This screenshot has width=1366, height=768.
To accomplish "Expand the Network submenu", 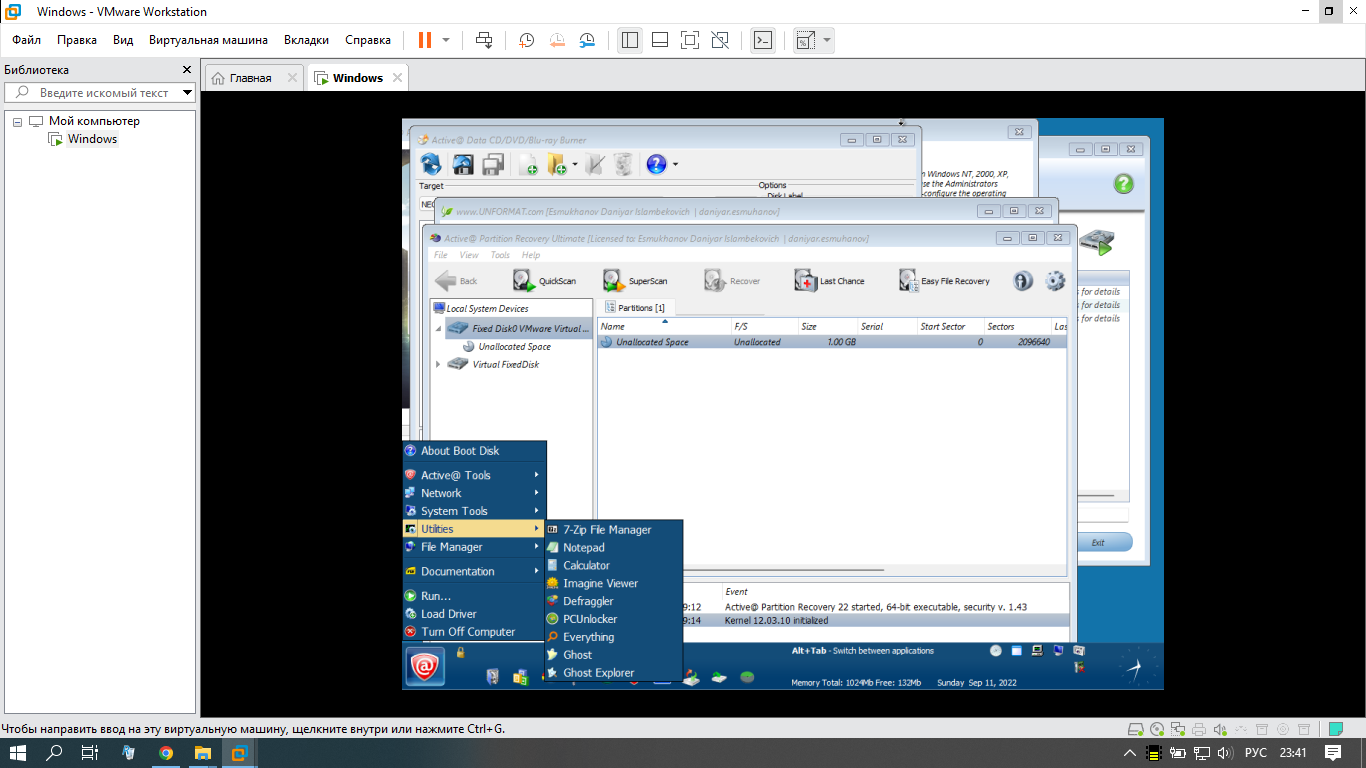I will (x=474, y=493).
